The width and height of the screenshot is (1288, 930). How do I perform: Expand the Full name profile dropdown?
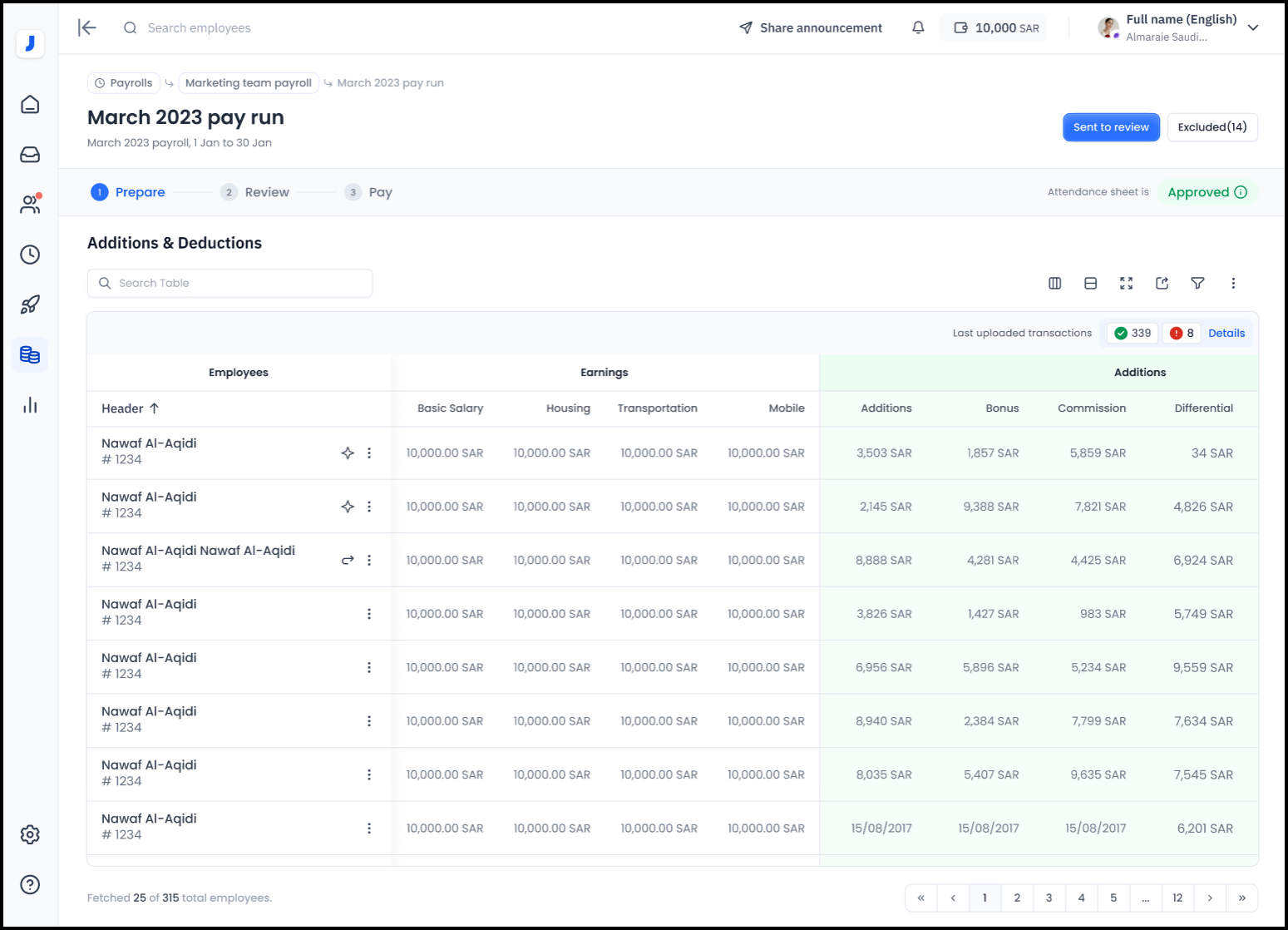click(1252, 27)
